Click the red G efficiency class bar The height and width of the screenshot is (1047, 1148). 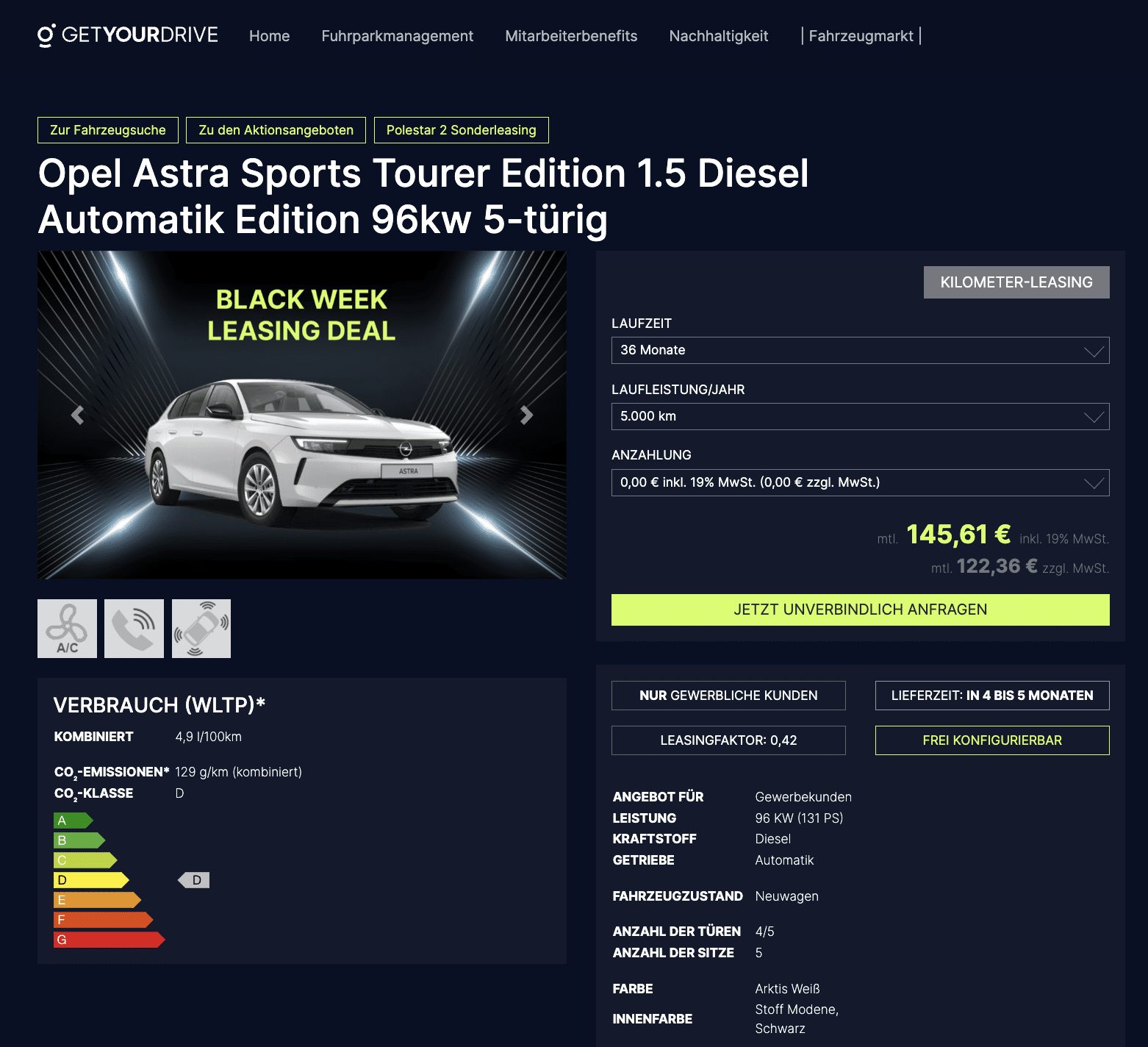(109, 940)
